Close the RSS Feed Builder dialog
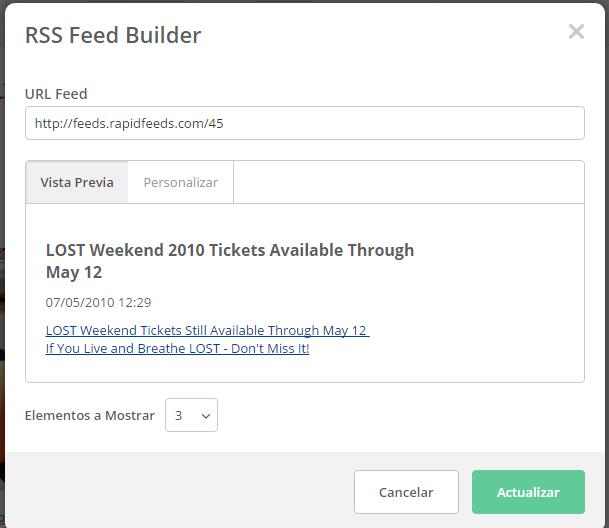 576,31
